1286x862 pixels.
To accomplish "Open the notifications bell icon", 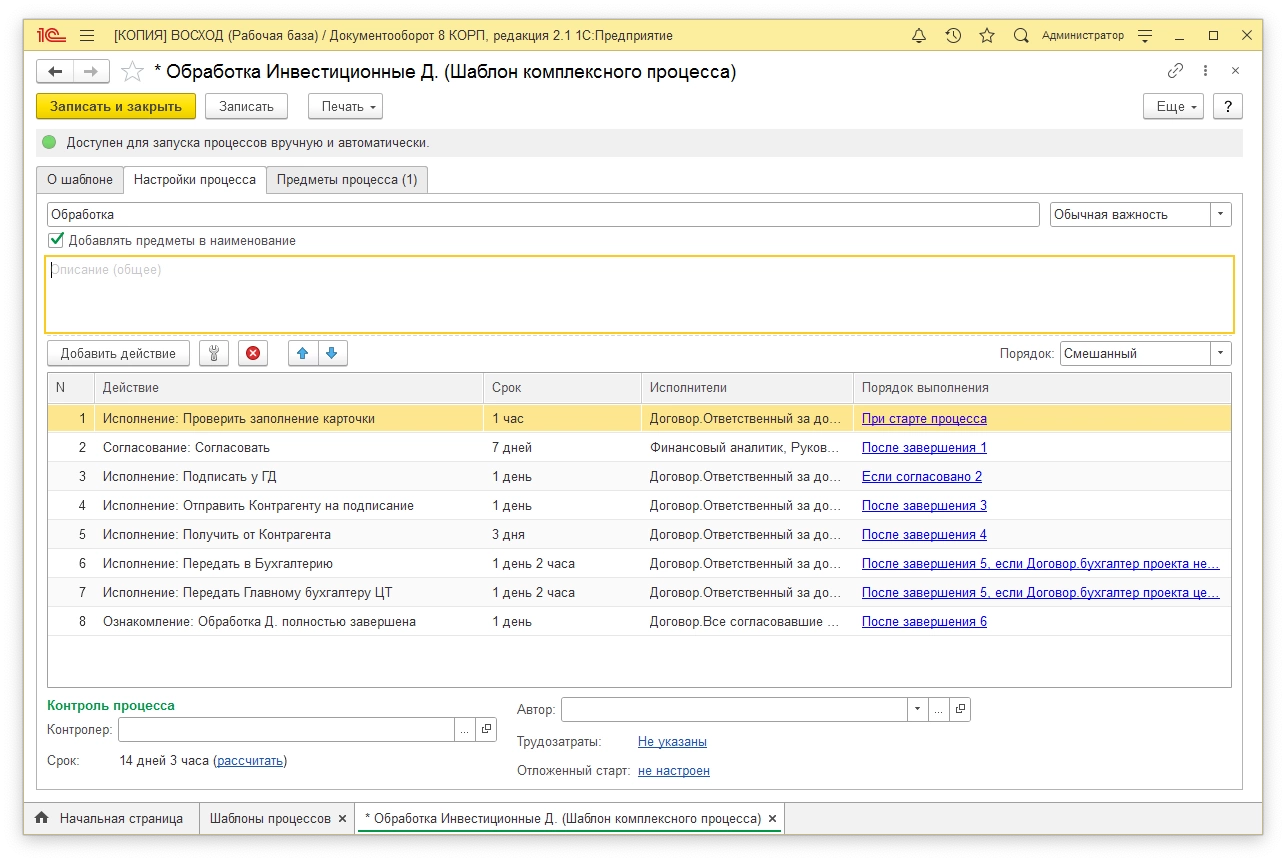I will pos(919,35).
